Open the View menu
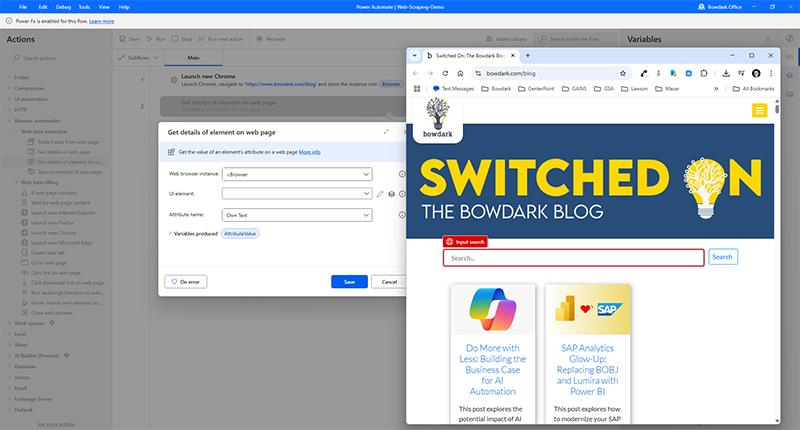 click(104, 7)
